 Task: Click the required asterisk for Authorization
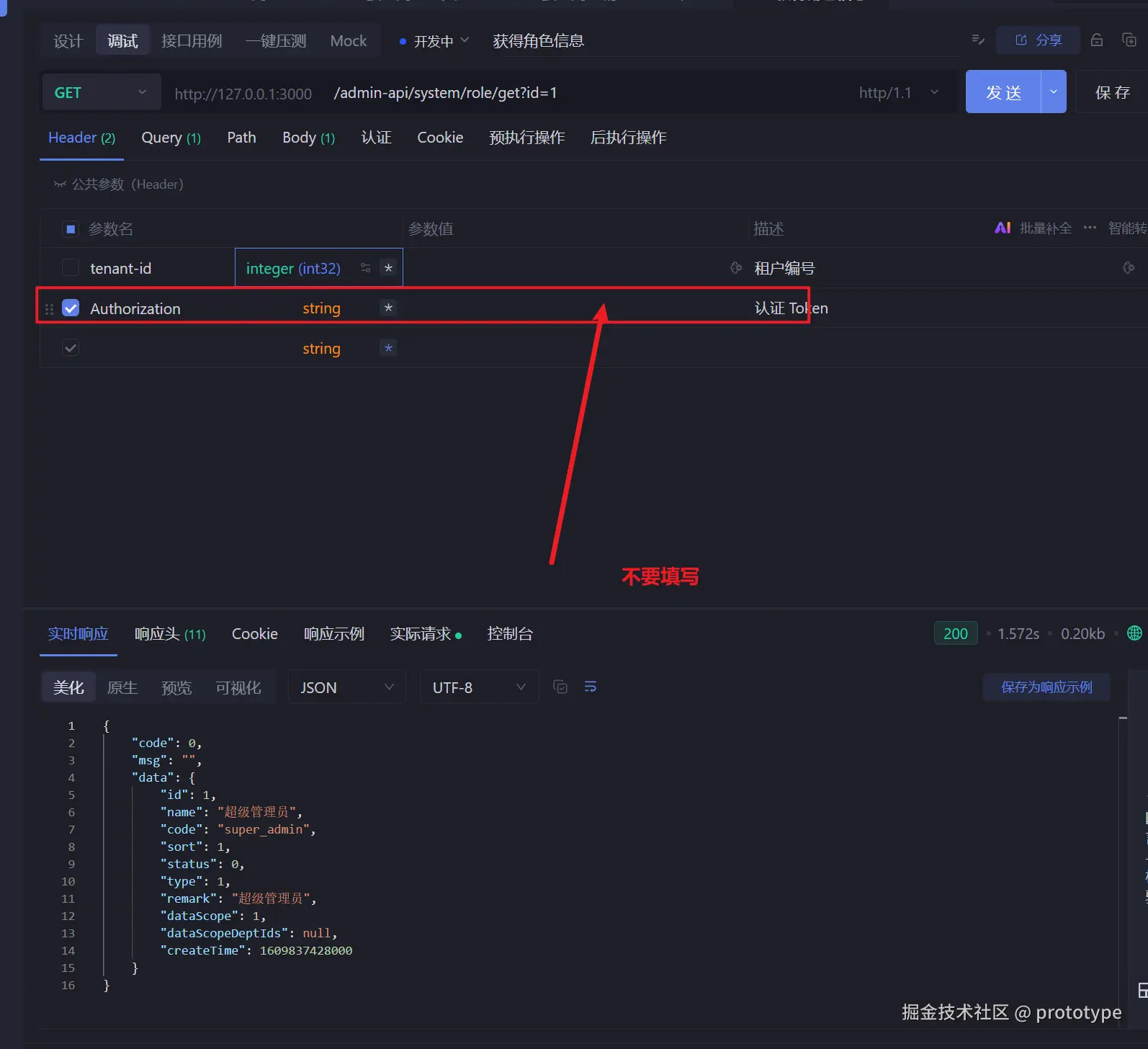pos(388,308)
